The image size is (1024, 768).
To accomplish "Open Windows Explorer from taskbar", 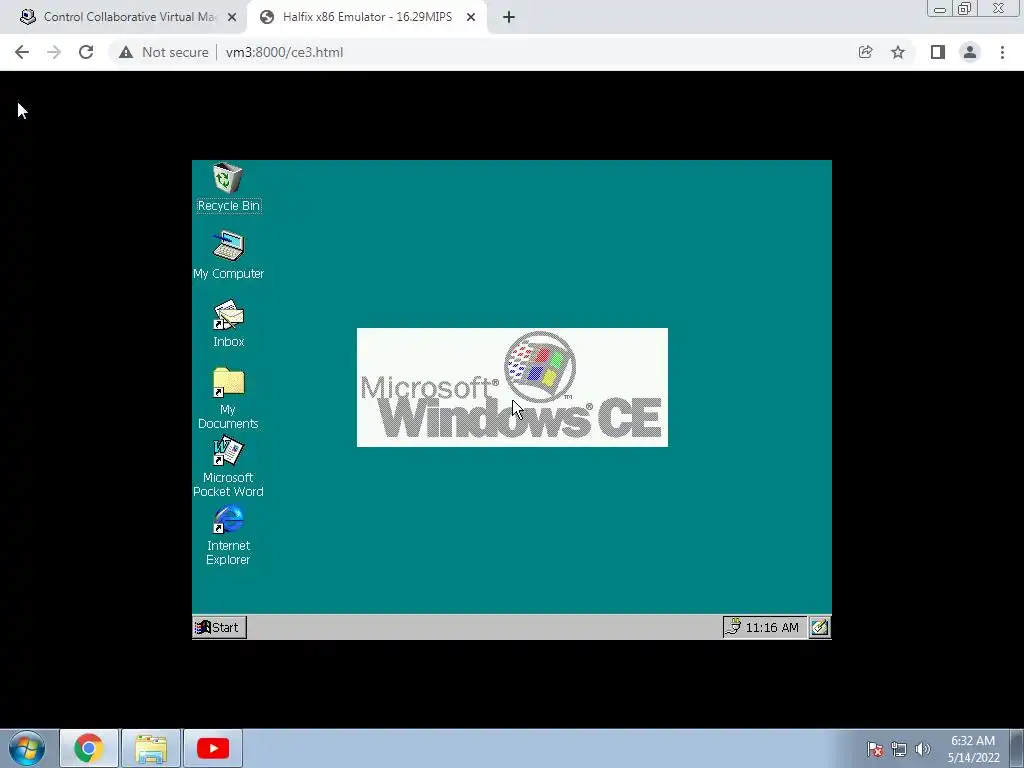I will pos(151,748).
